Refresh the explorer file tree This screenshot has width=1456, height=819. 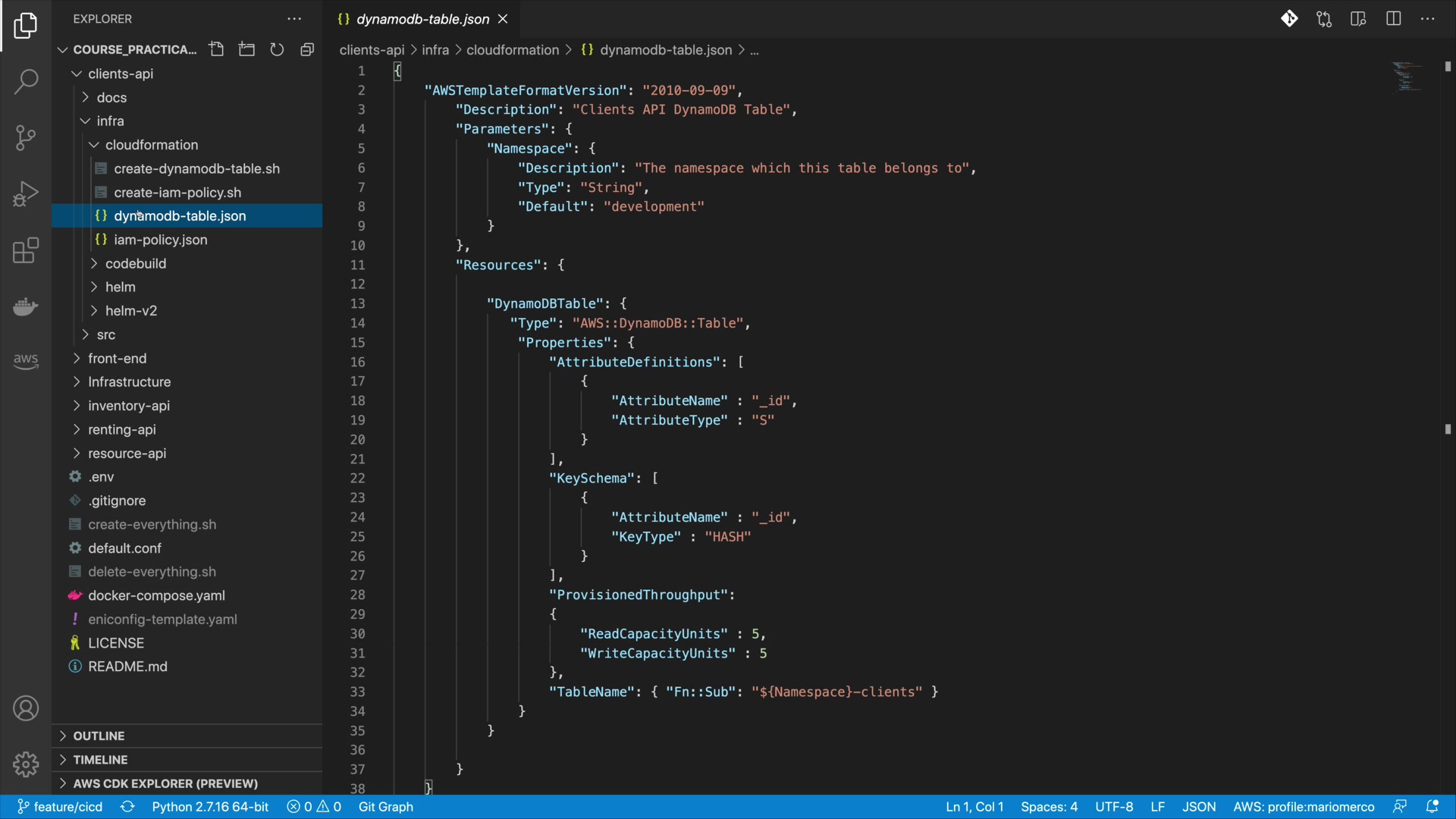(x=277, y=49)
